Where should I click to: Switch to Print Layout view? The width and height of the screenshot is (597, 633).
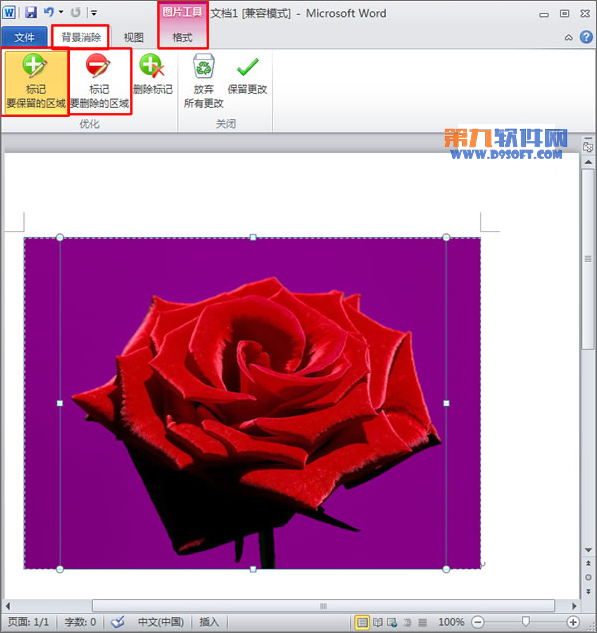point(362,622)
